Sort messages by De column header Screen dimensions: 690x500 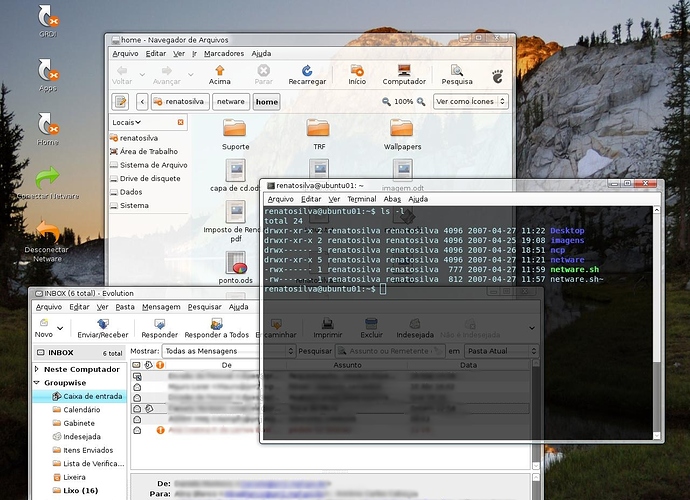tap(226, 365)
